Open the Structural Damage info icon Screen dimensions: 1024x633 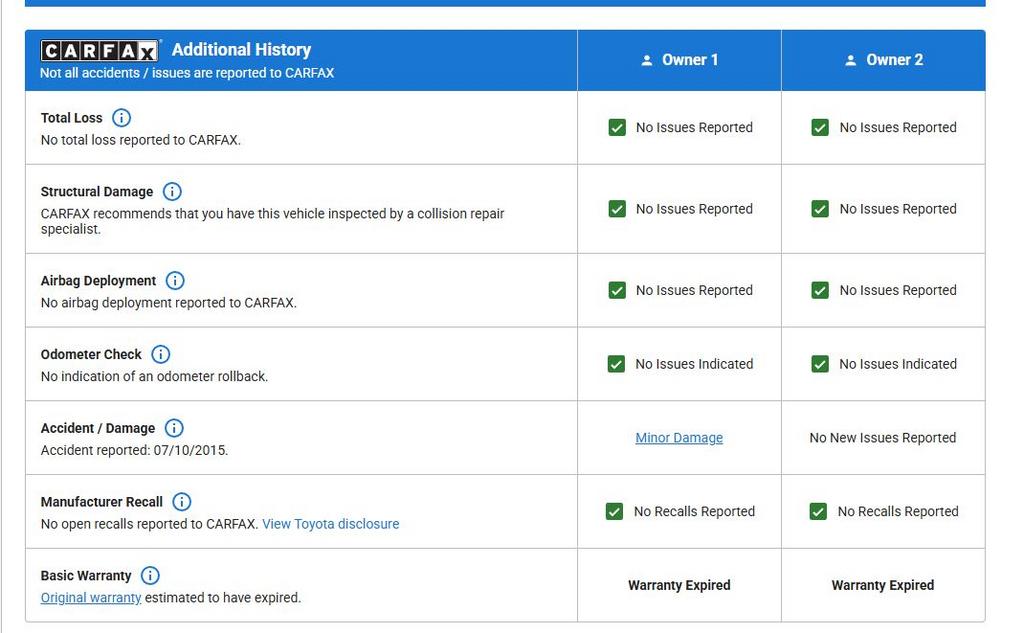(x=172, y=191)
